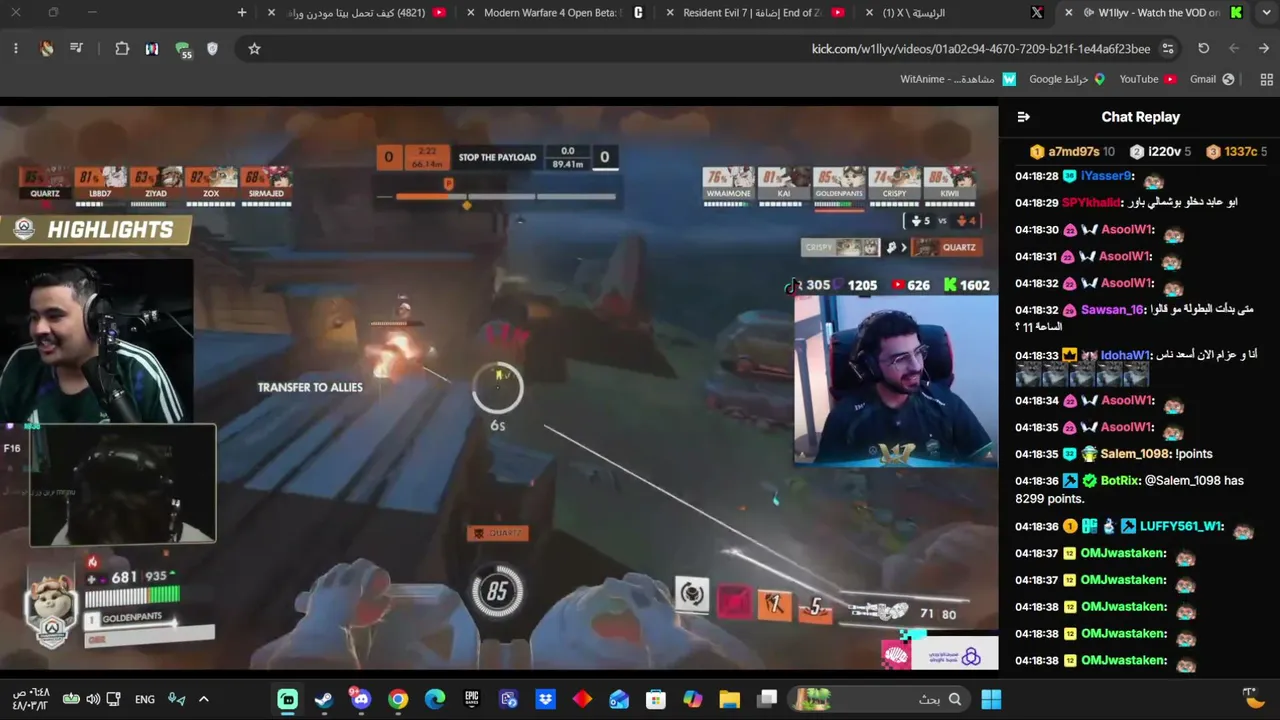1280x720 pixels.
Task: Open Discord from the taskbar
Action: pyautogui.click(x=361, y=698)
